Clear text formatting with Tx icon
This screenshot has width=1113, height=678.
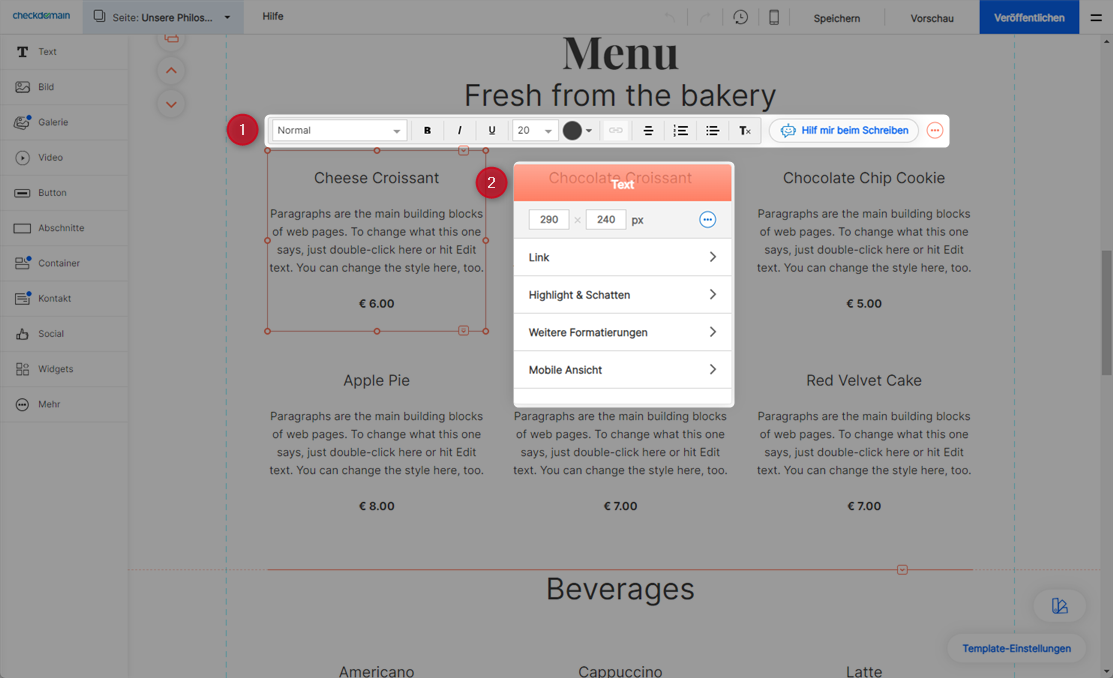click(x=745, y=131)
